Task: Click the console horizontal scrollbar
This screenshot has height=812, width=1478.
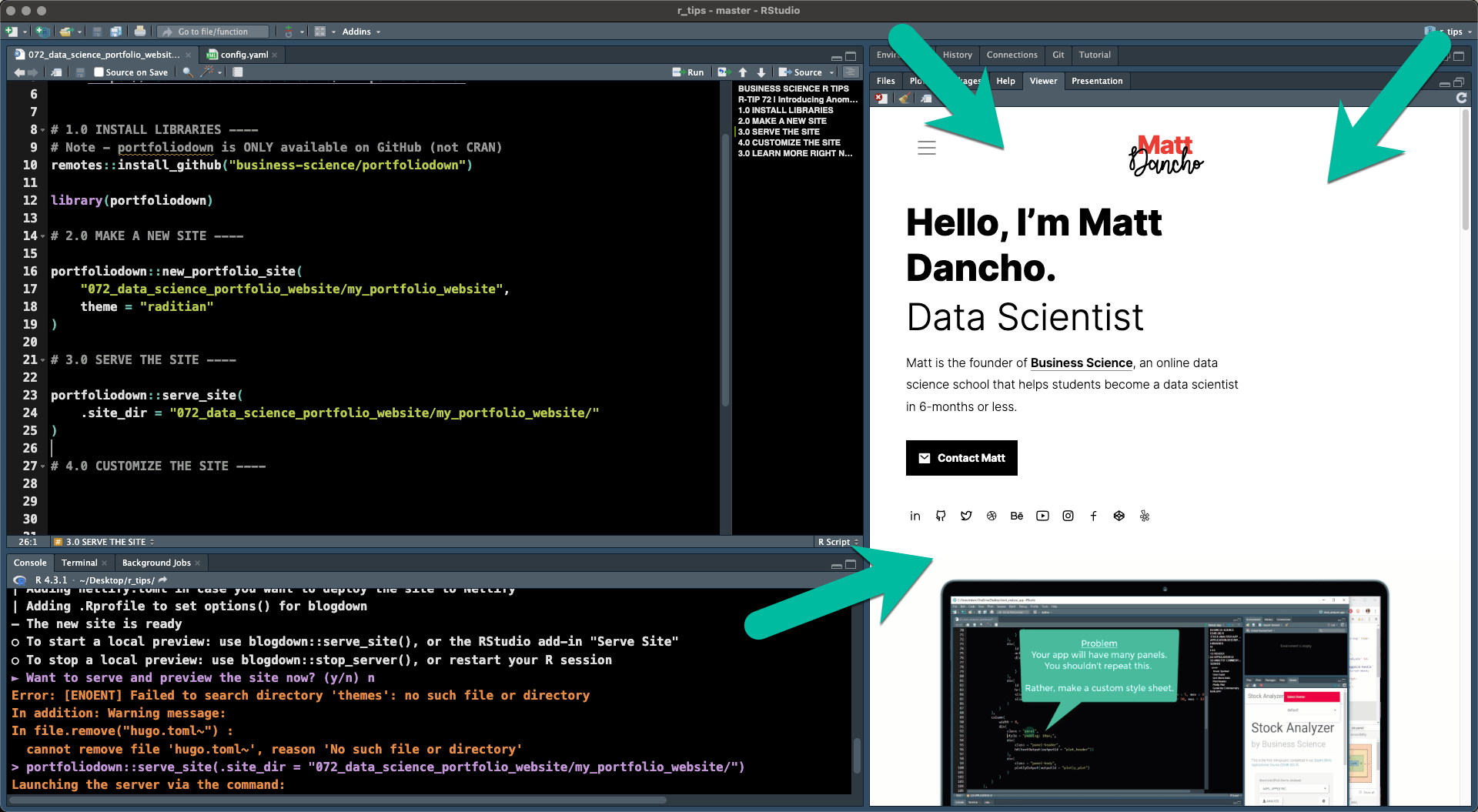Action: click(x=337, y=800)
